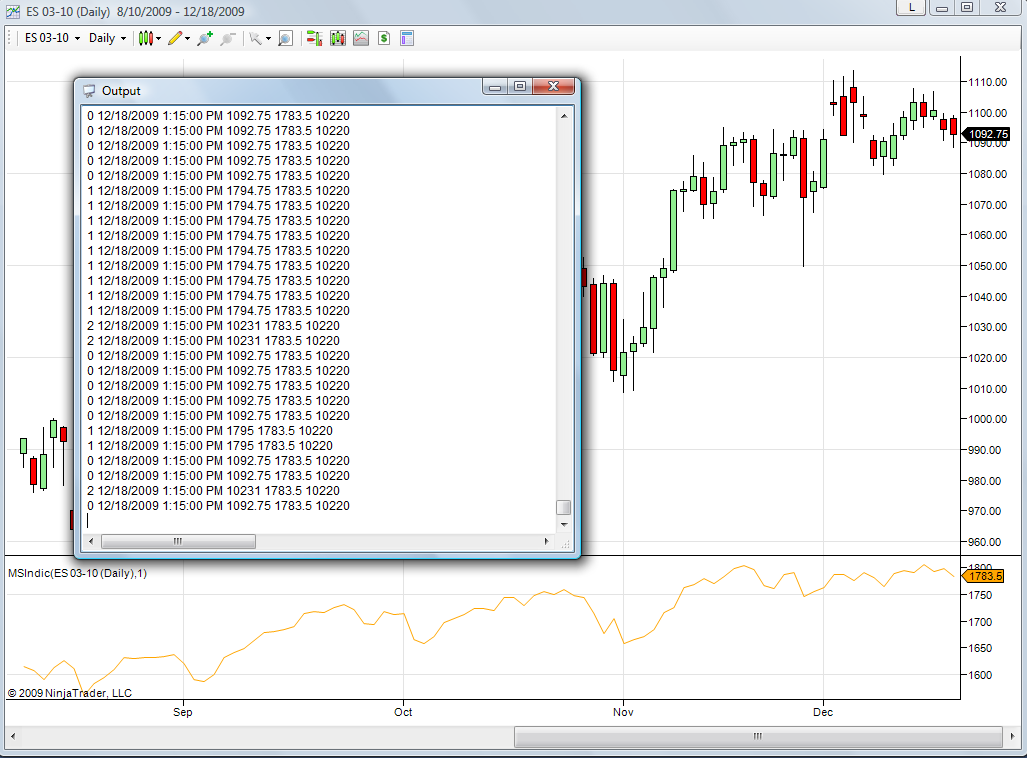
Task: Click the first Output line with 1795
Action: pos(210,431)
